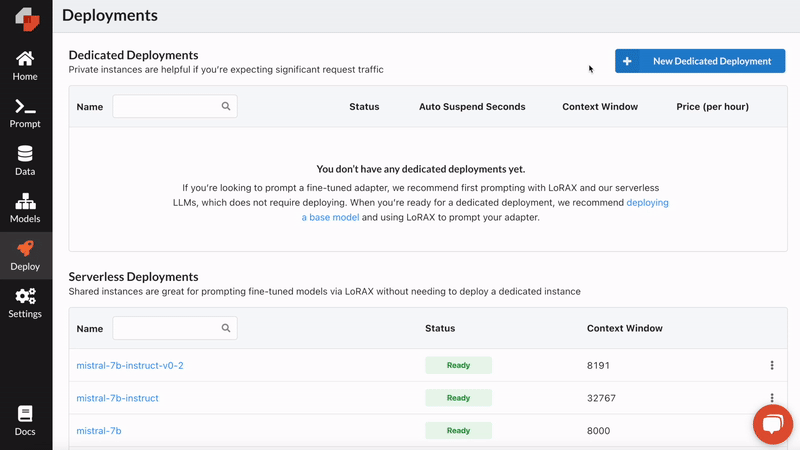Viewport: 800px width, 450px height.
Task: Open the Data section
Action: pyautogui.click(x=25, y=160)
